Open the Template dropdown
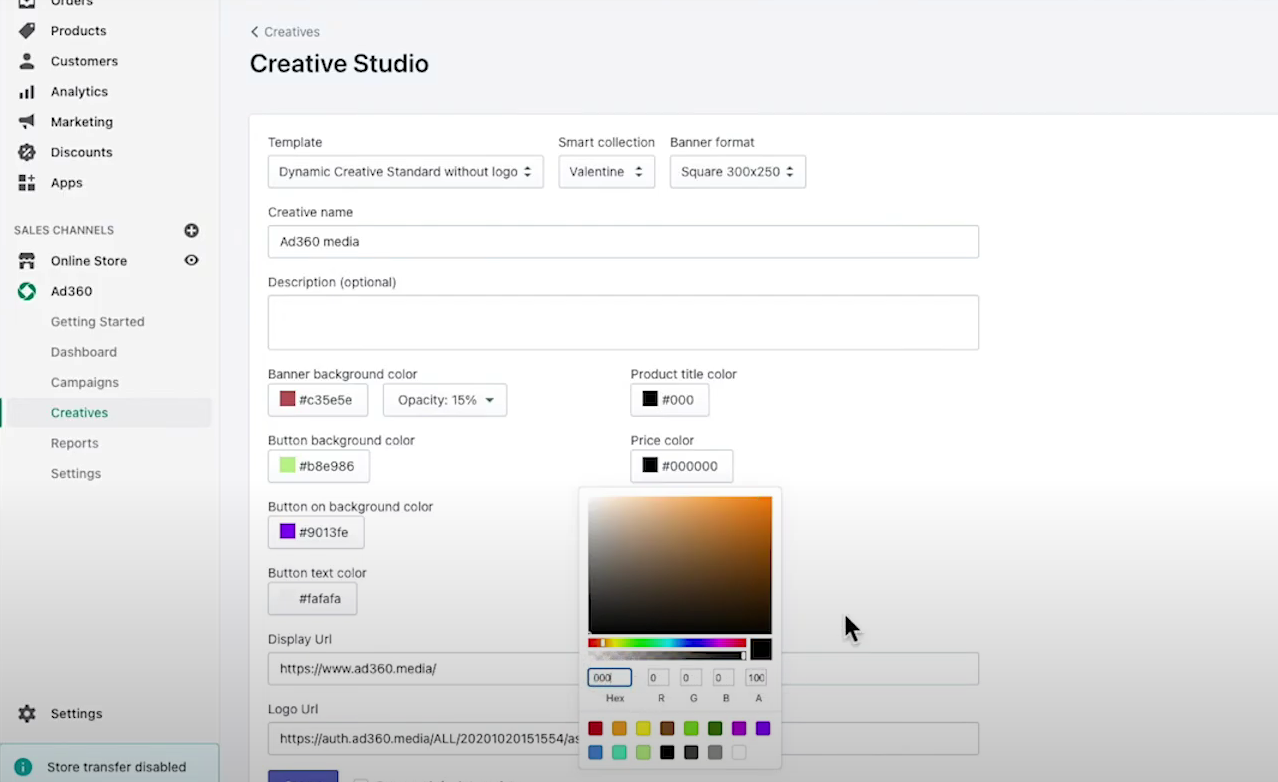Screen dimensions: 1278x782 (x=405, y=171)
